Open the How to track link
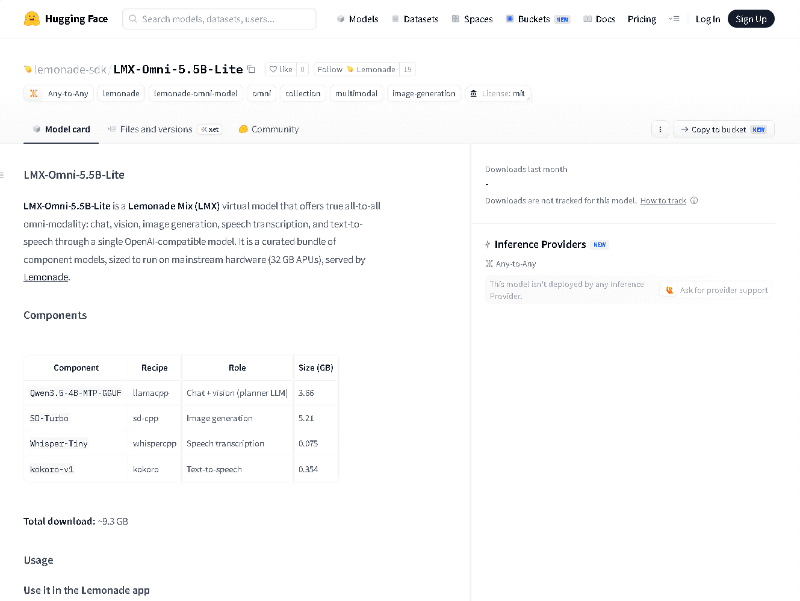Viewport: 800px width, 601px height. (x=663, y=201)
